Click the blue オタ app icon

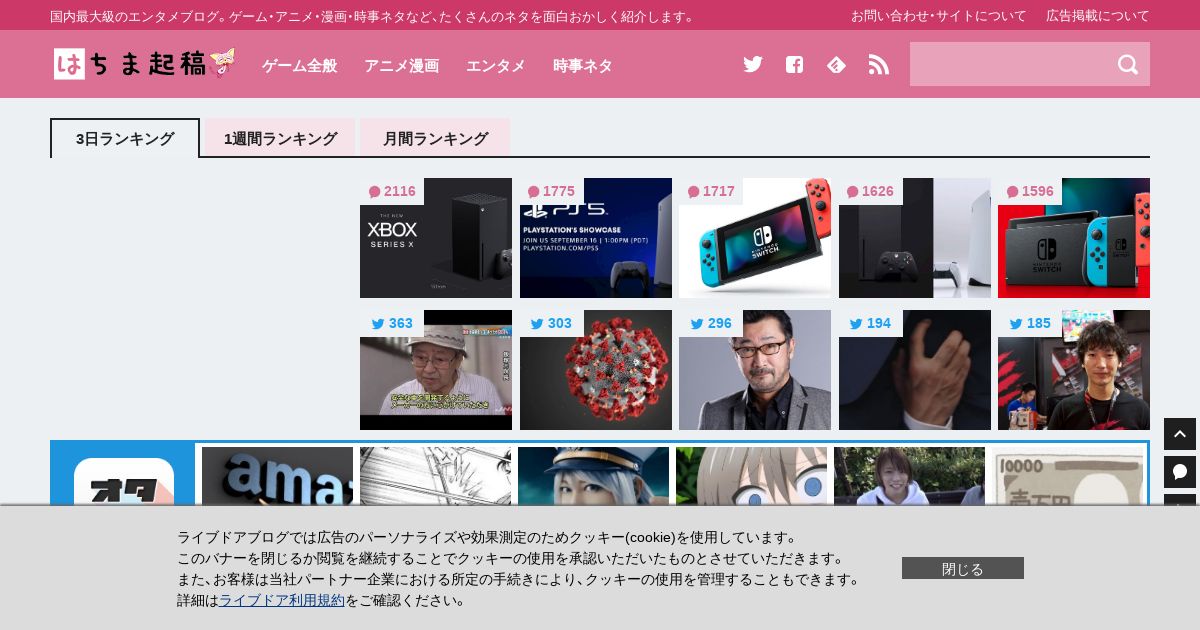[x=124, y=481]
